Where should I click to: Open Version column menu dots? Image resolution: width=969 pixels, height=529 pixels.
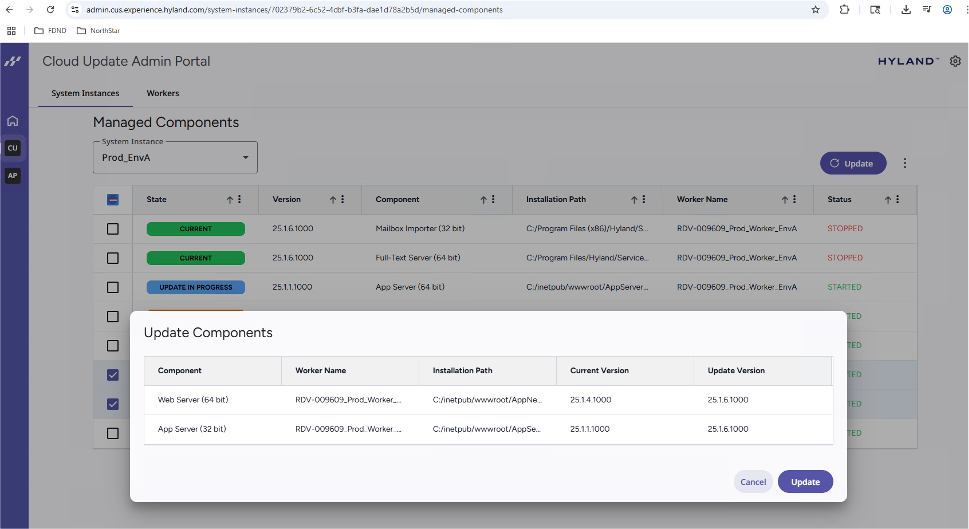tap(342, 200)
